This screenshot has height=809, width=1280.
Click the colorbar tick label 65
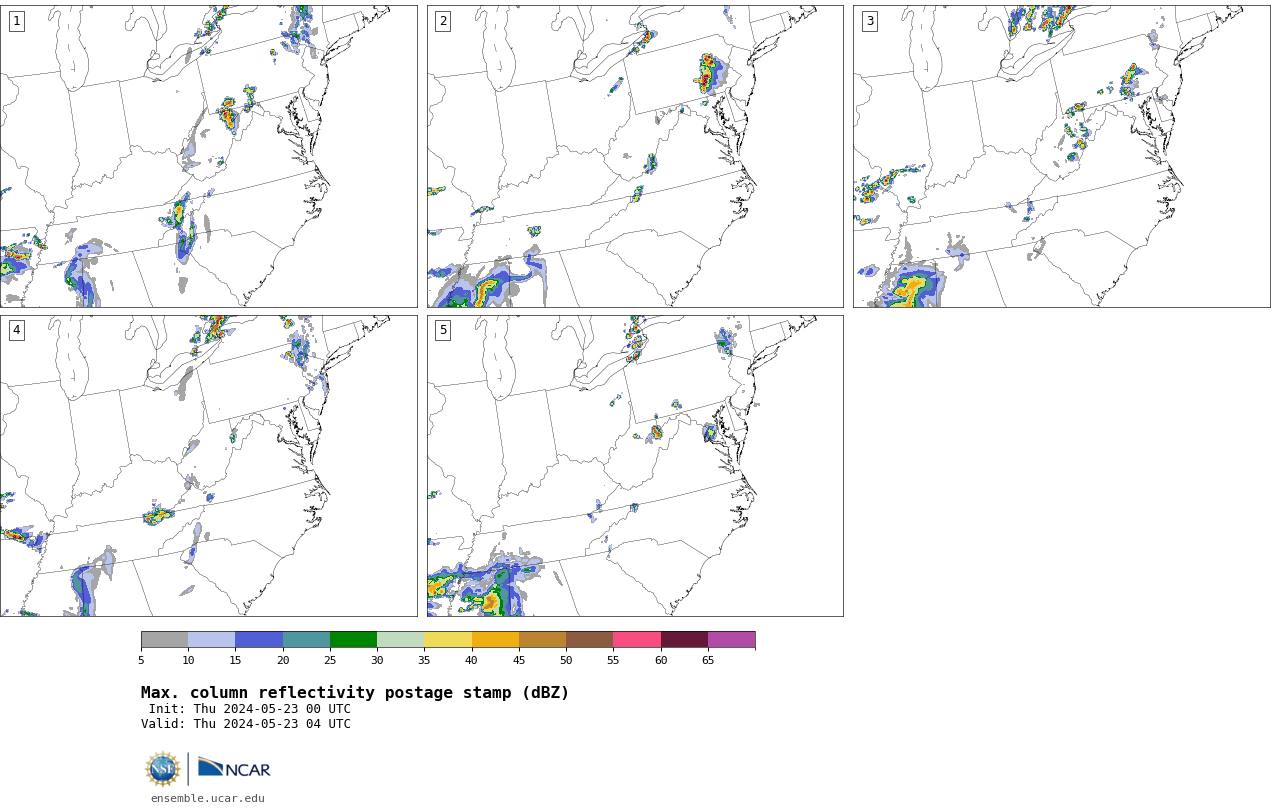click(x=708, y=660)
